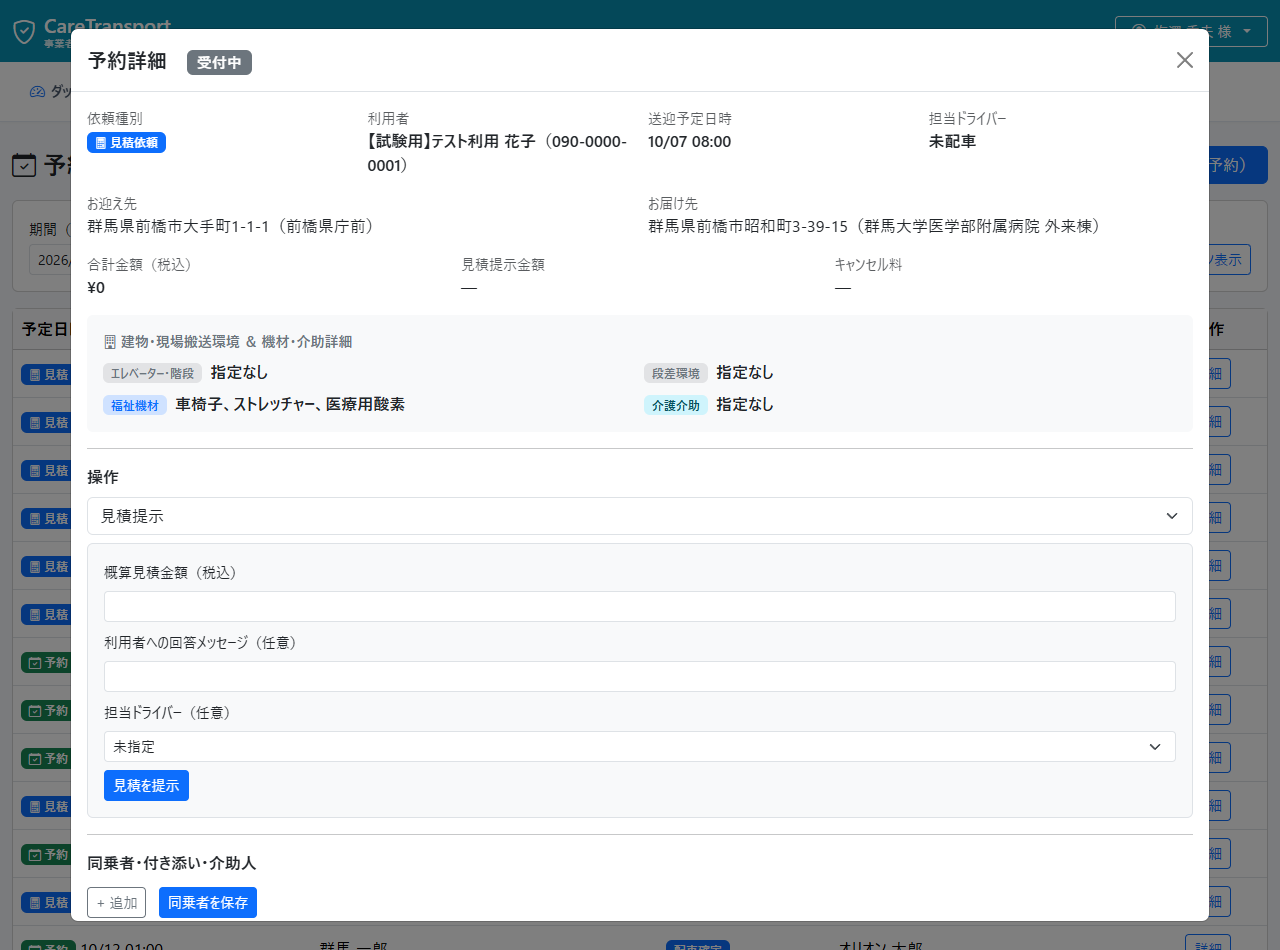Click 指定なし next to 段差環境

click(745, 373)
